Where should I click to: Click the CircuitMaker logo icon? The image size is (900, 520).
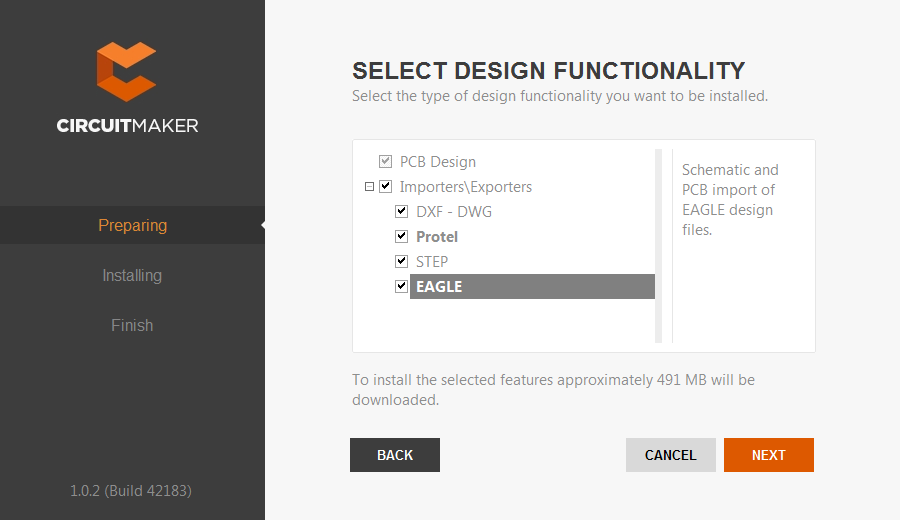pos(126,72)
